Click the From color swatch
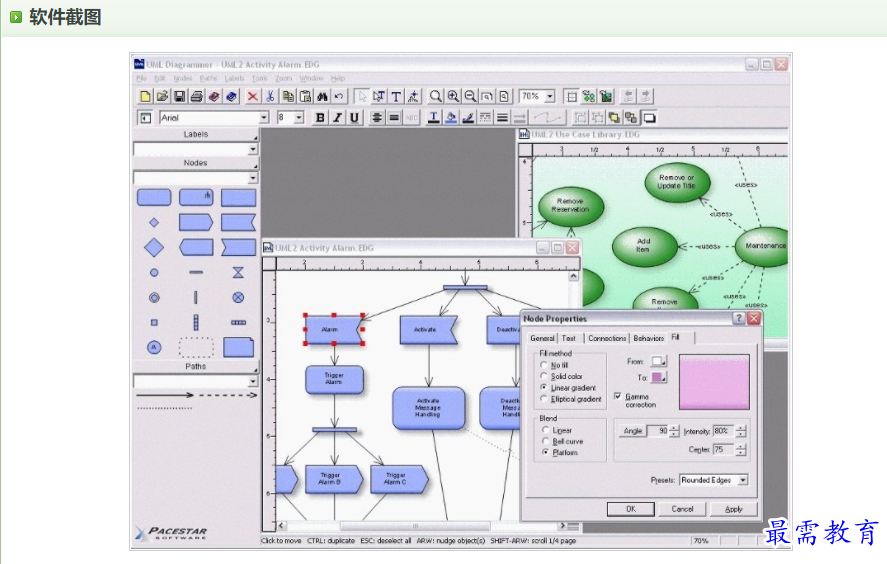The height and width of the screenshot is (564, 887). [658, 361]
